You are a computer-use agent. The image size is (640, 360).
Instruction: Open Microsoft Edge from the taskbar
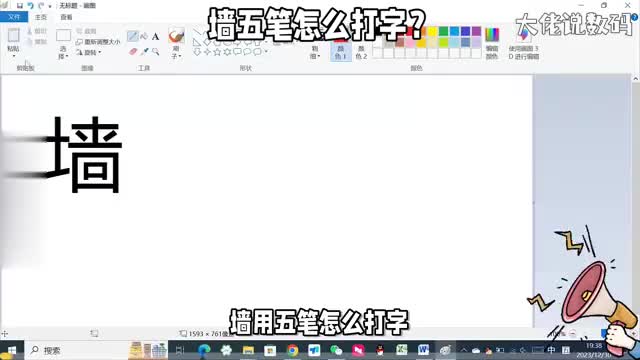[204, 350]
